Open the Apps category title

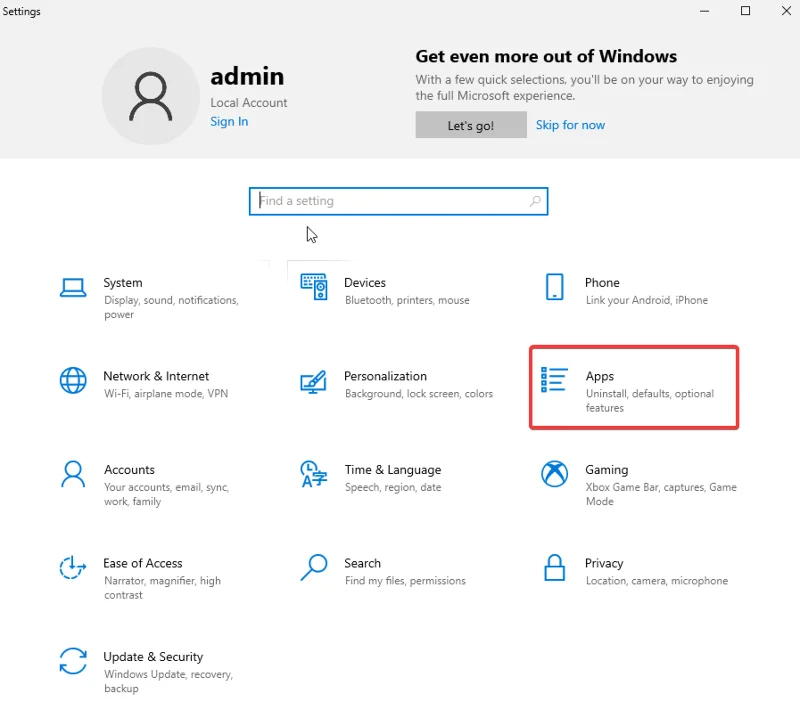[599, 377]
